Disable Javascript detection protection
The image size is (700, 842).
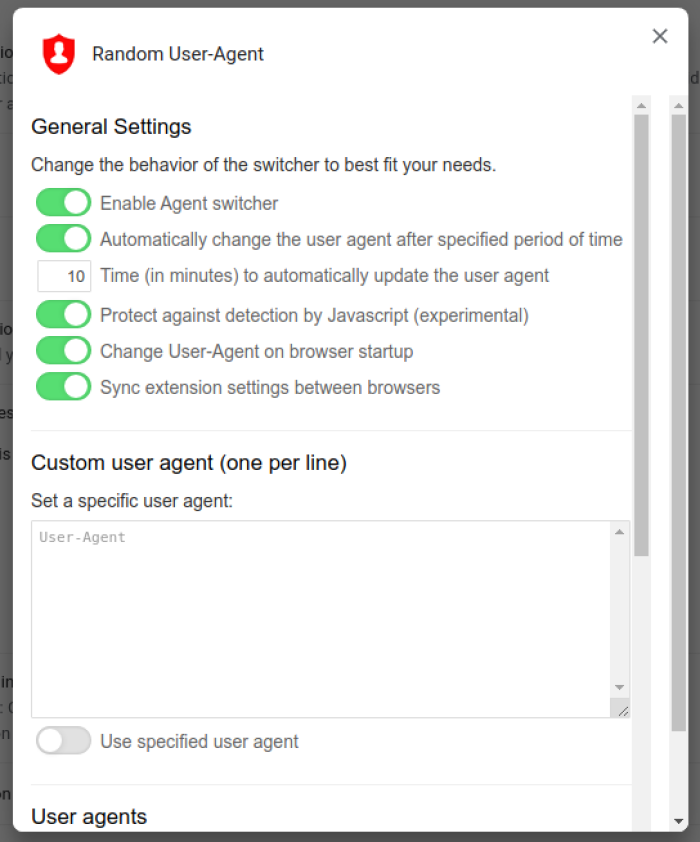[x=63, y=314]
